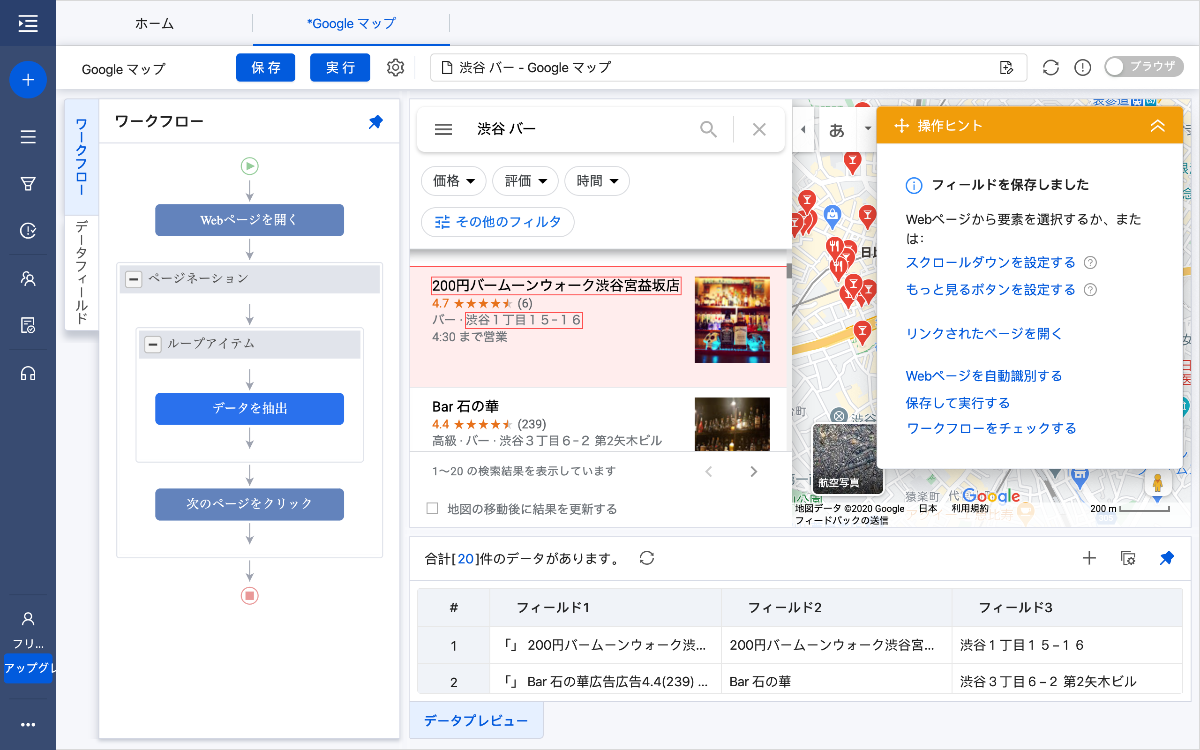Open the document check icon in sidebar

tap(28, 325)
